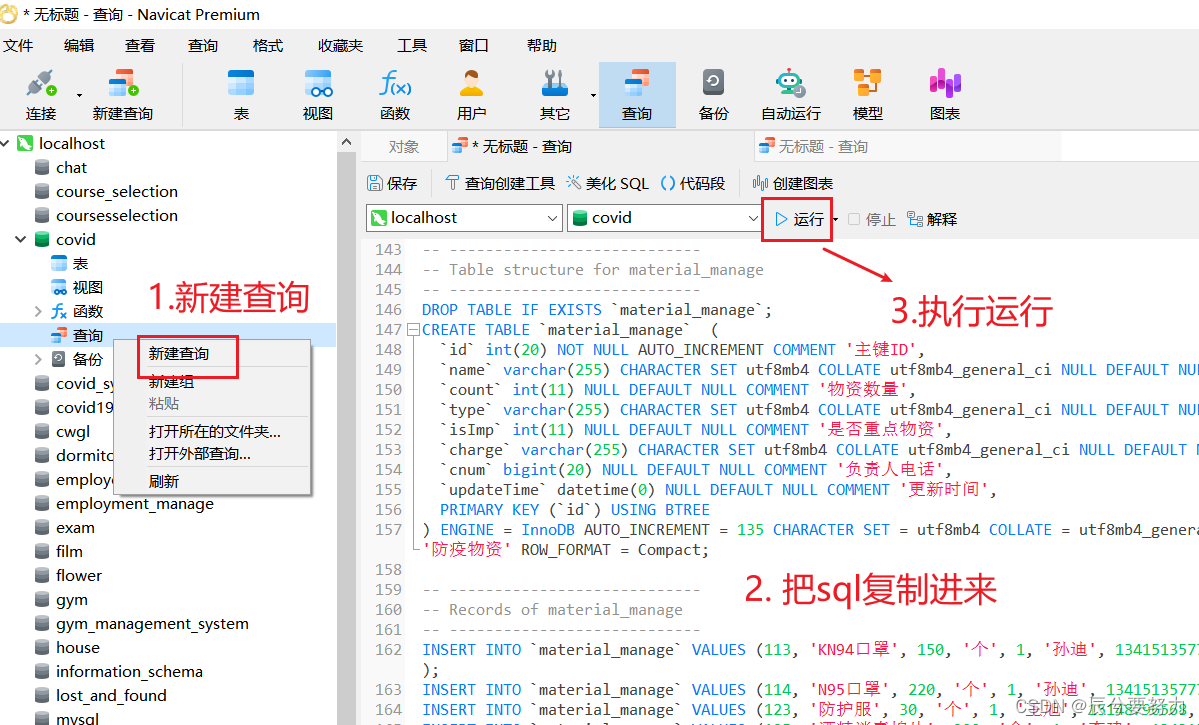Select 查询 node under covid
The width and height of the screenshot is (1199, 725).
coord(87,336)
